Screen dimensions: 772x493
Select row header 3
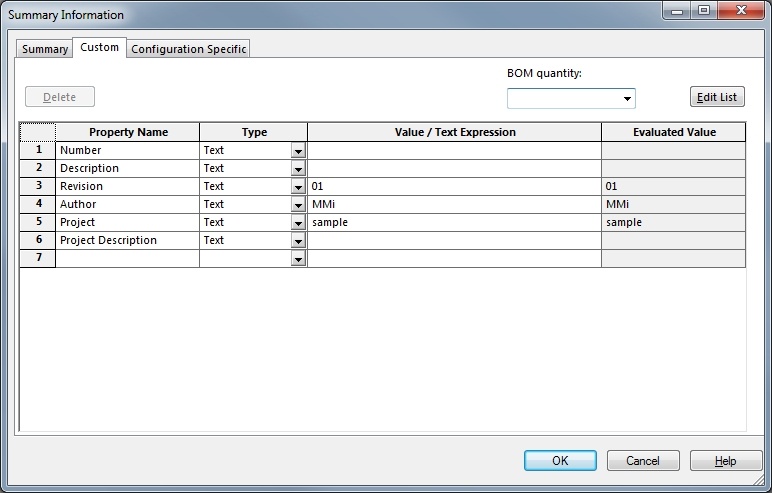pos(38,186)
